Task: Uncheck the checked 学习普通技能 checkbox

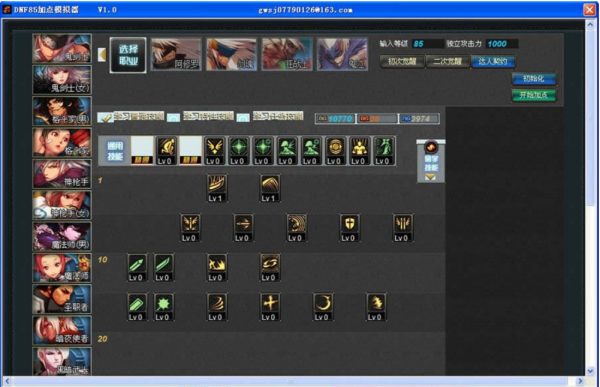Action: 104,117
